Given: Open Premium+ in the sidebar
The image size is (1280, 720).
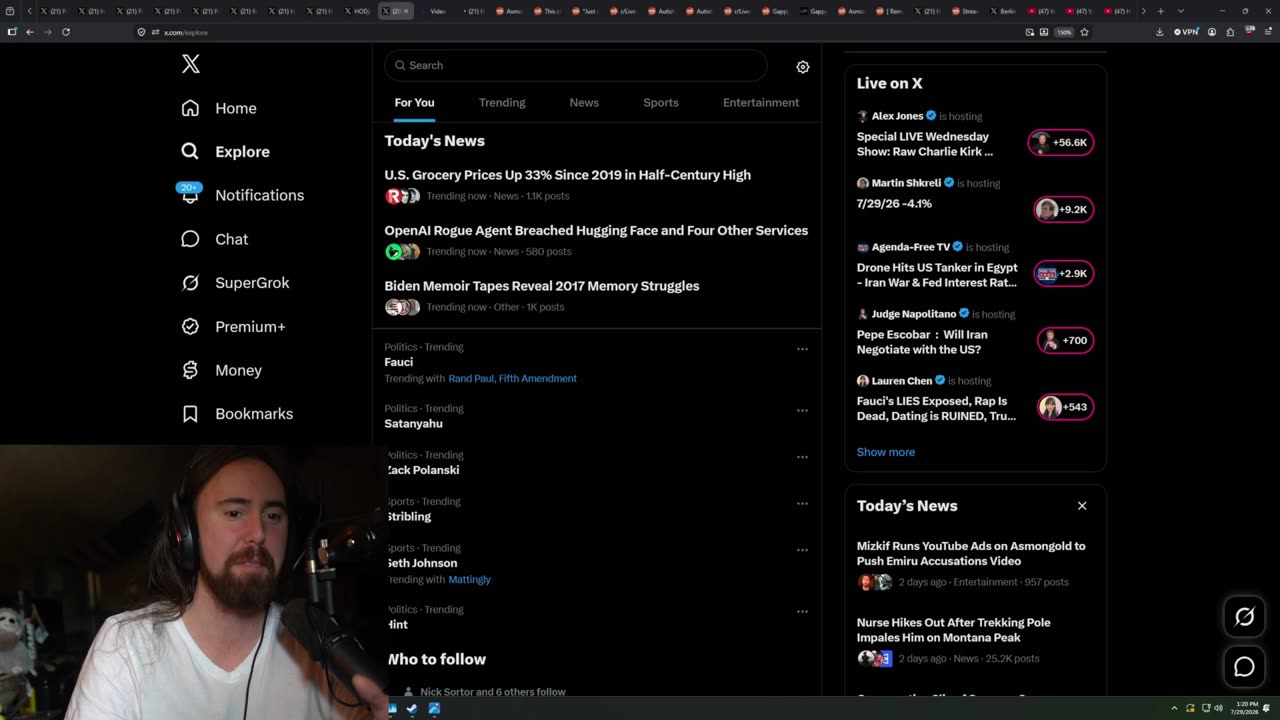Looking at the screenshot, I should point(233,326).
